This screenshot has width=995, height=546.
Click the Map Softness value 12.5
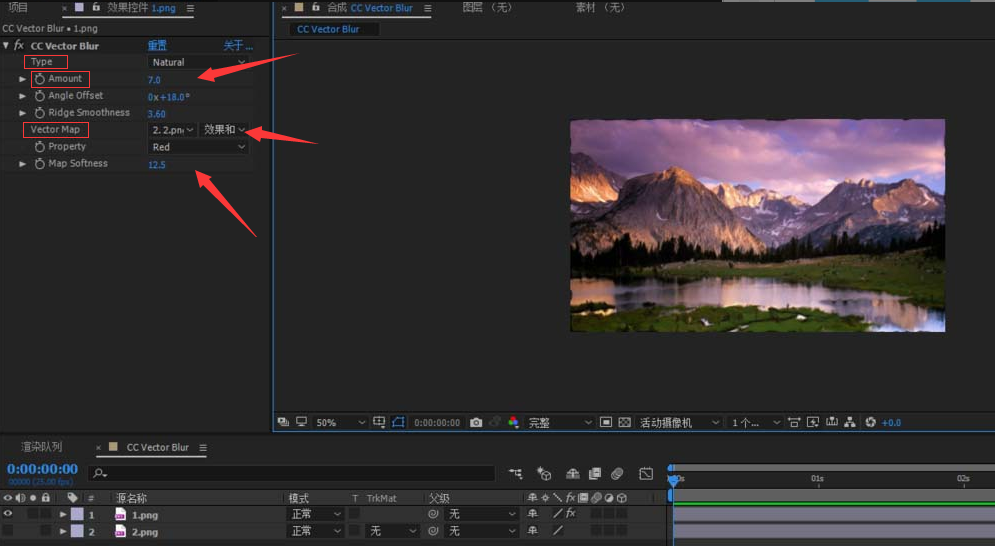[x=156, y=164]
